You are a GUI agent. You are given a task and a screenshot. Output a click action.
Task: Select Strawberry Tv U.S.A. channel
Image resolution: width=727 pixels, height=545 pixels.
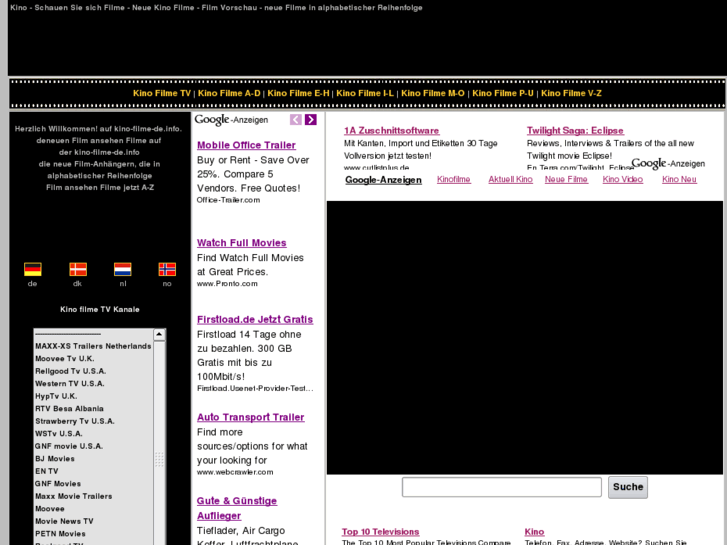[x=75, y=422]
